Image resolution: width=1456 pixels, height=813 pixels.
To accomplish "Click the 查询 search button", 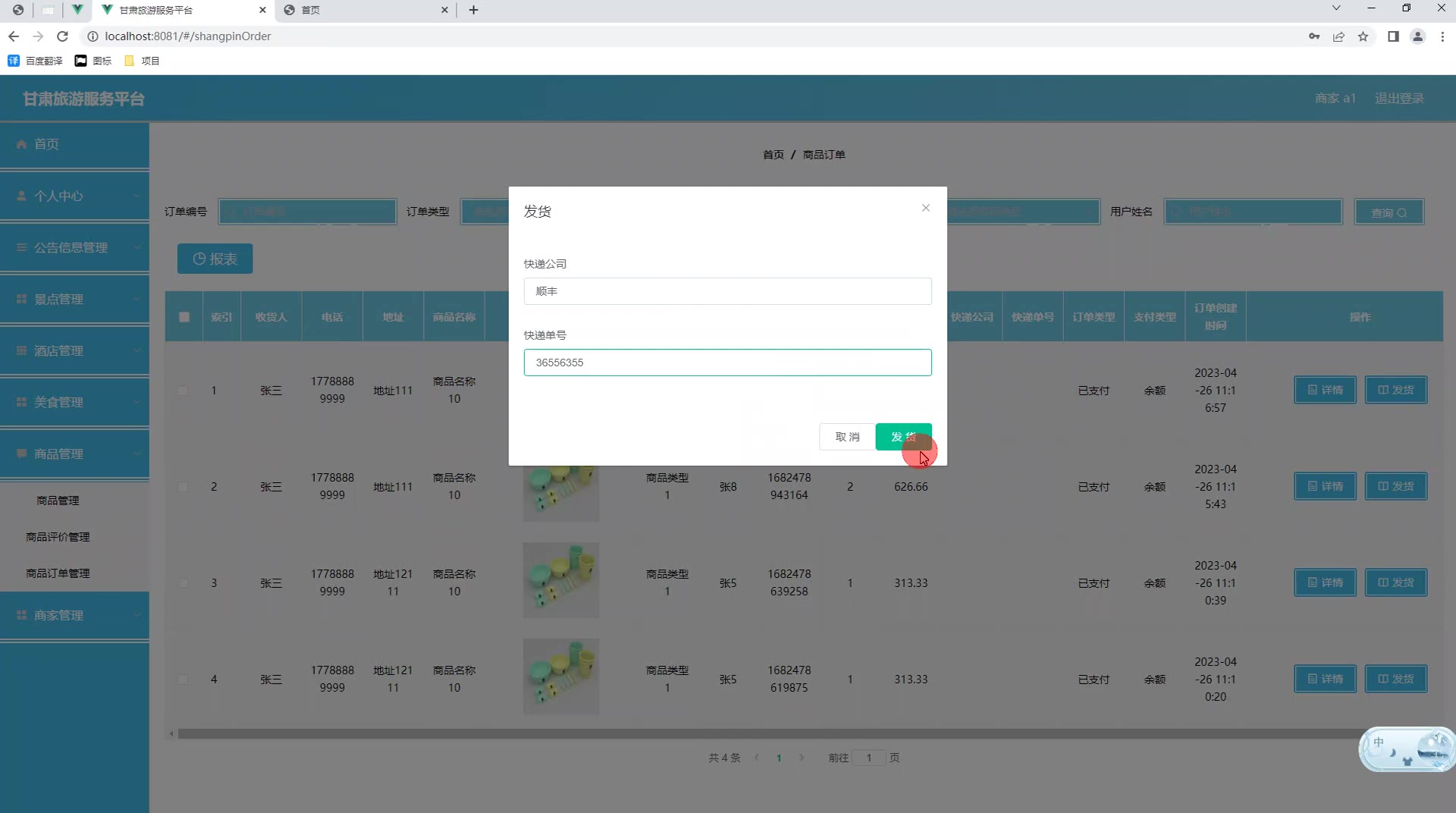I will coord(1389,212).
